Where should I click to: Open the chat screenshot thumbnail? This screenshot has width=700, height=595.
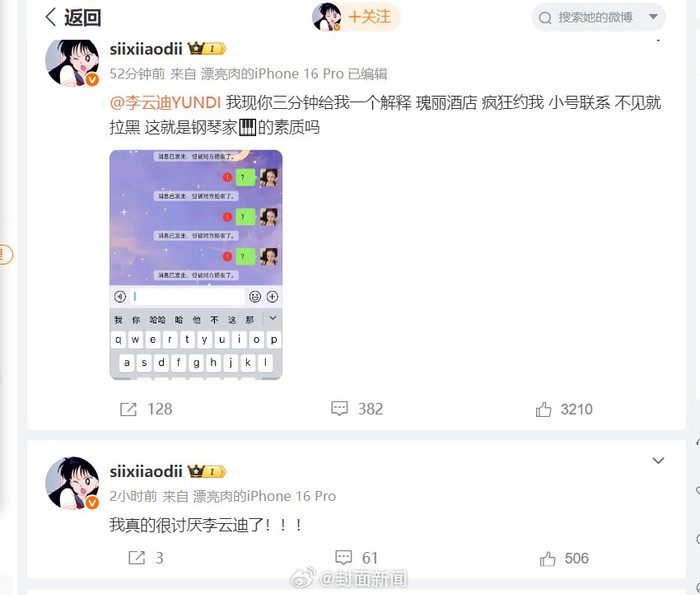tap(196, 265)
